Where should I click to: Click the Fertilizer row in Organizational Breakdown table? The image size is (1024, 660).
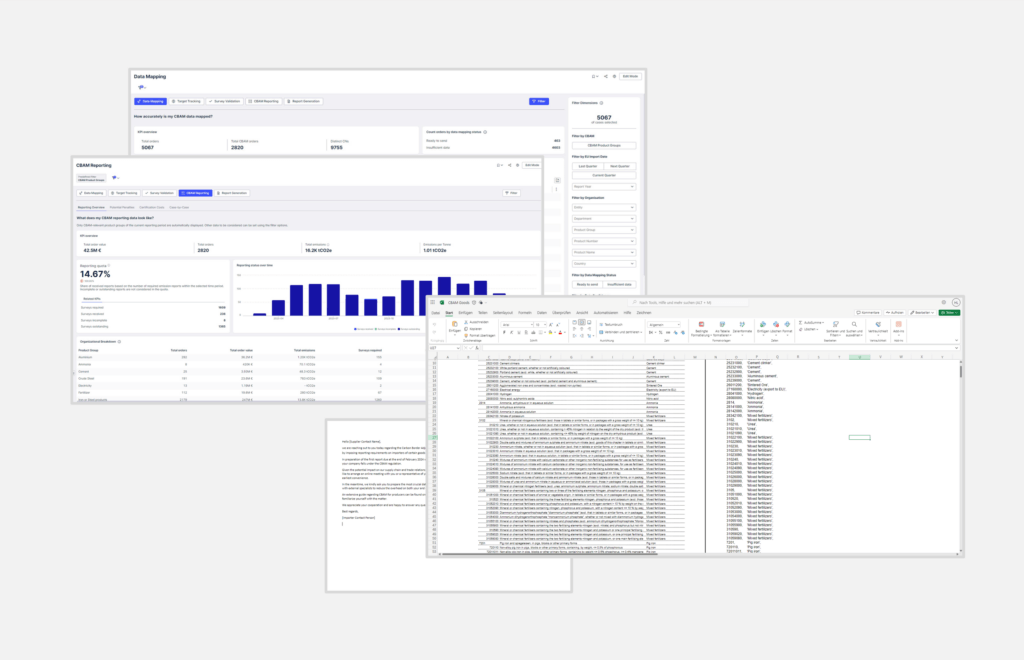[251, 392]
